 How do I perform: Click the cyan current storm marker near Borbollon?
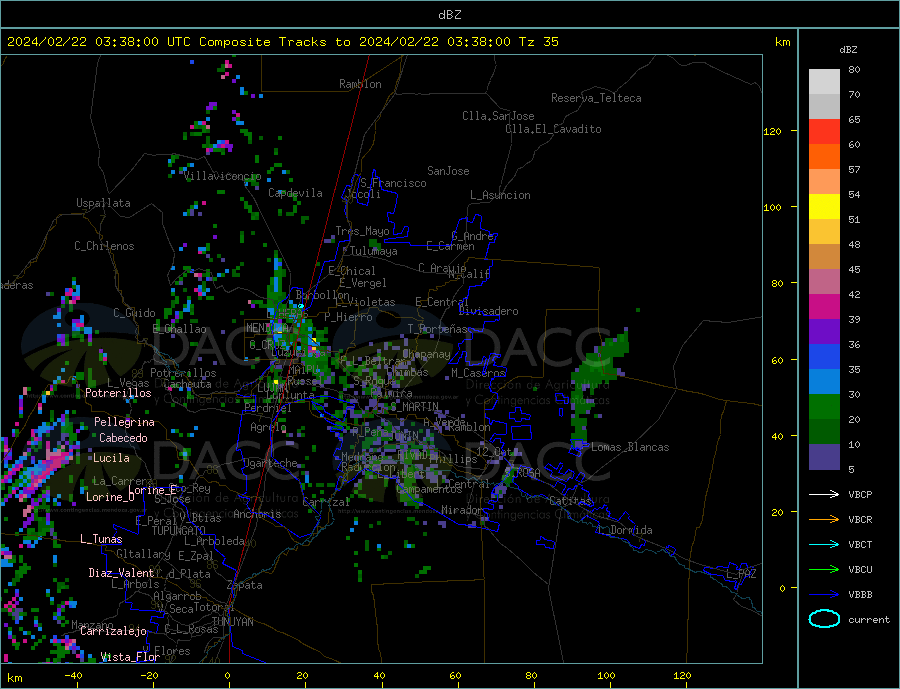tap(301, 306)
